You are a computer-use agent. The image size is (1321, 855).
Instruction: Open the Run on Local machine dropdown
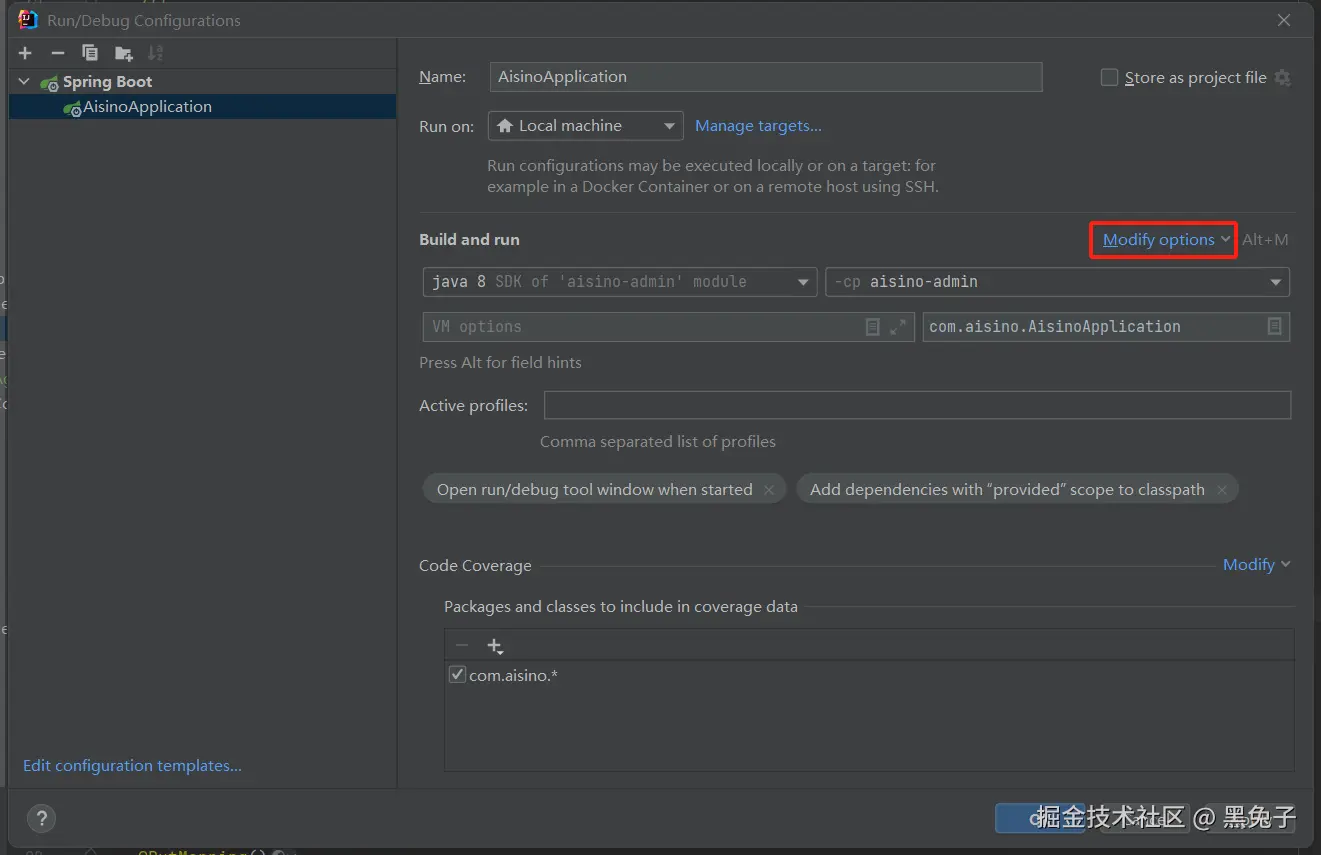pos(585,126)
